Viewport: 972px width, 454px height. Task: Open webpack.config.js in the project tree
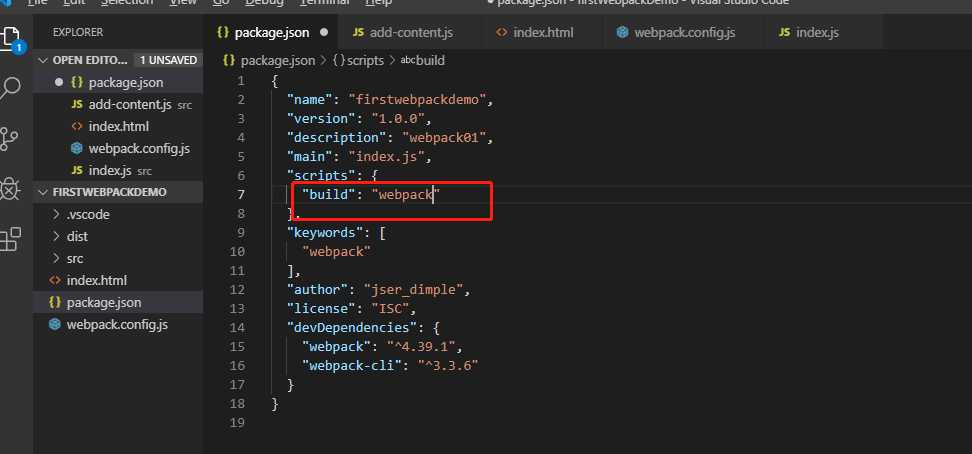pos(117,324)
